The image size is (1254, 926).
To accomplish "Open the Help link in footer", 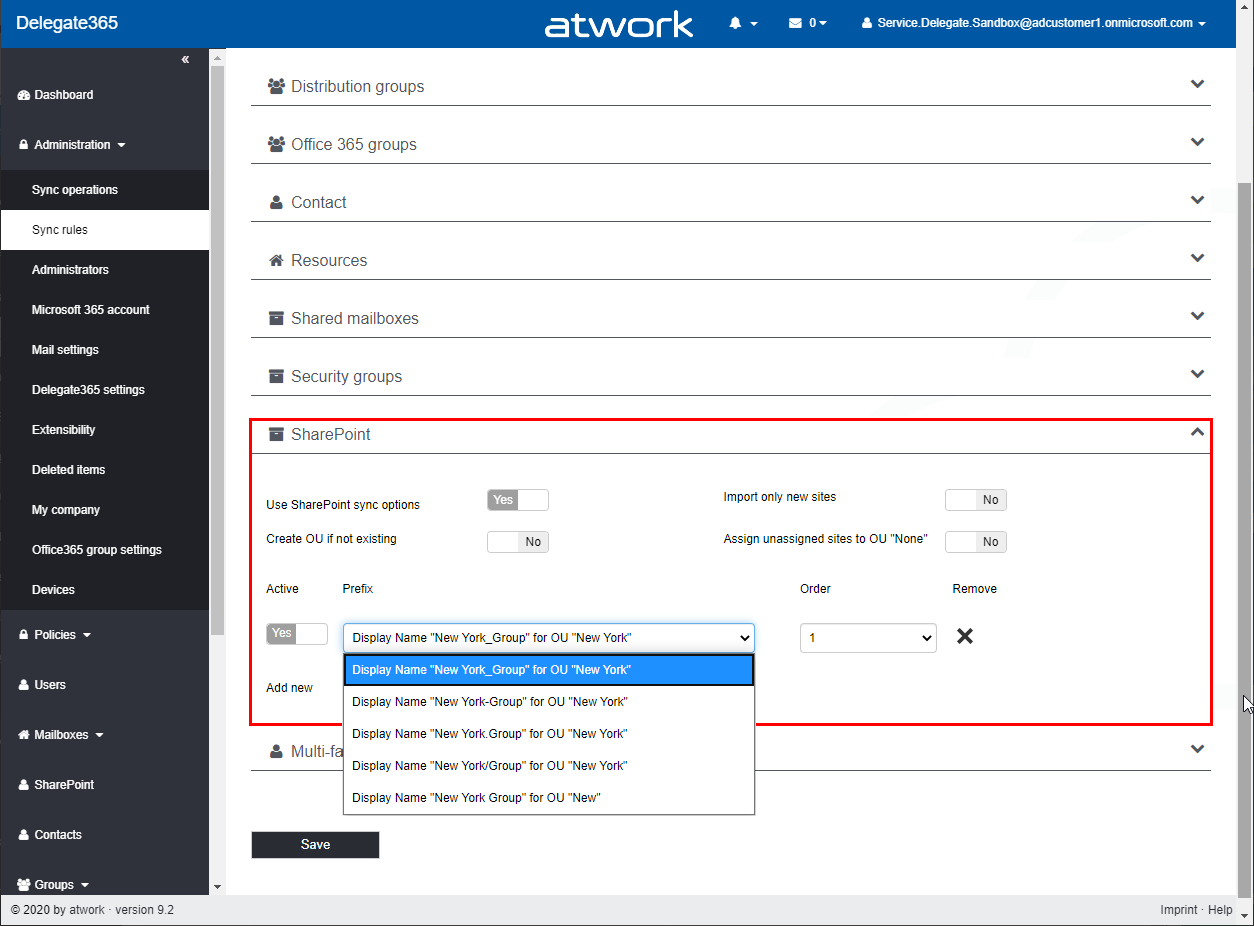I will click(x=1220, y=910).
